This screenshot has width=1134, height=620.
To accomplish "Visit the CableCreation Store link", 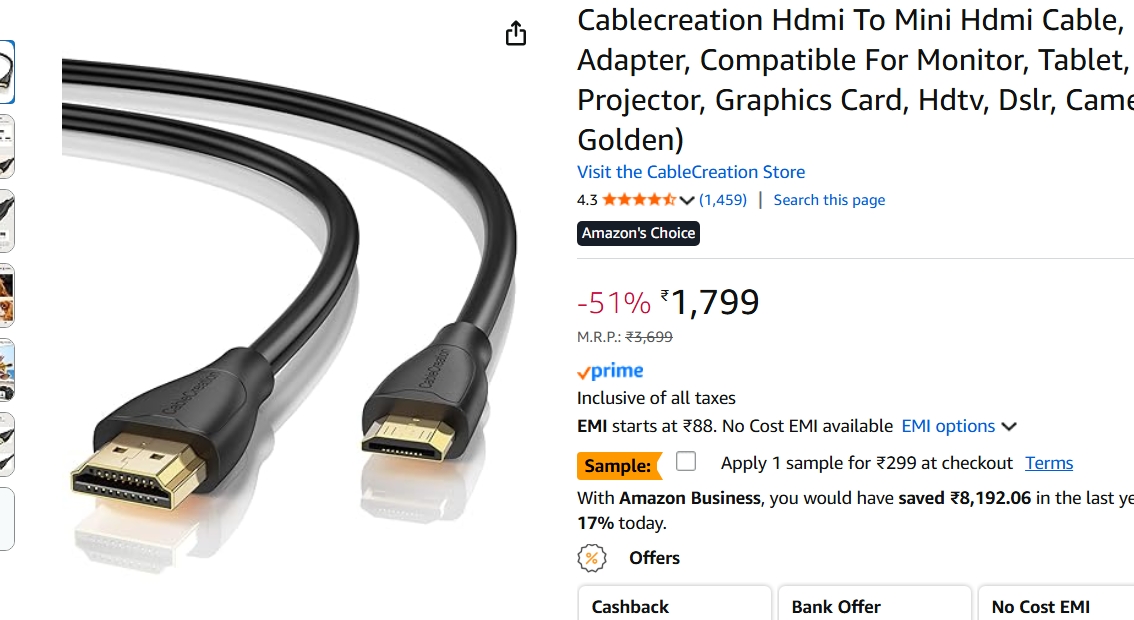I will click(x=690, y=171).
